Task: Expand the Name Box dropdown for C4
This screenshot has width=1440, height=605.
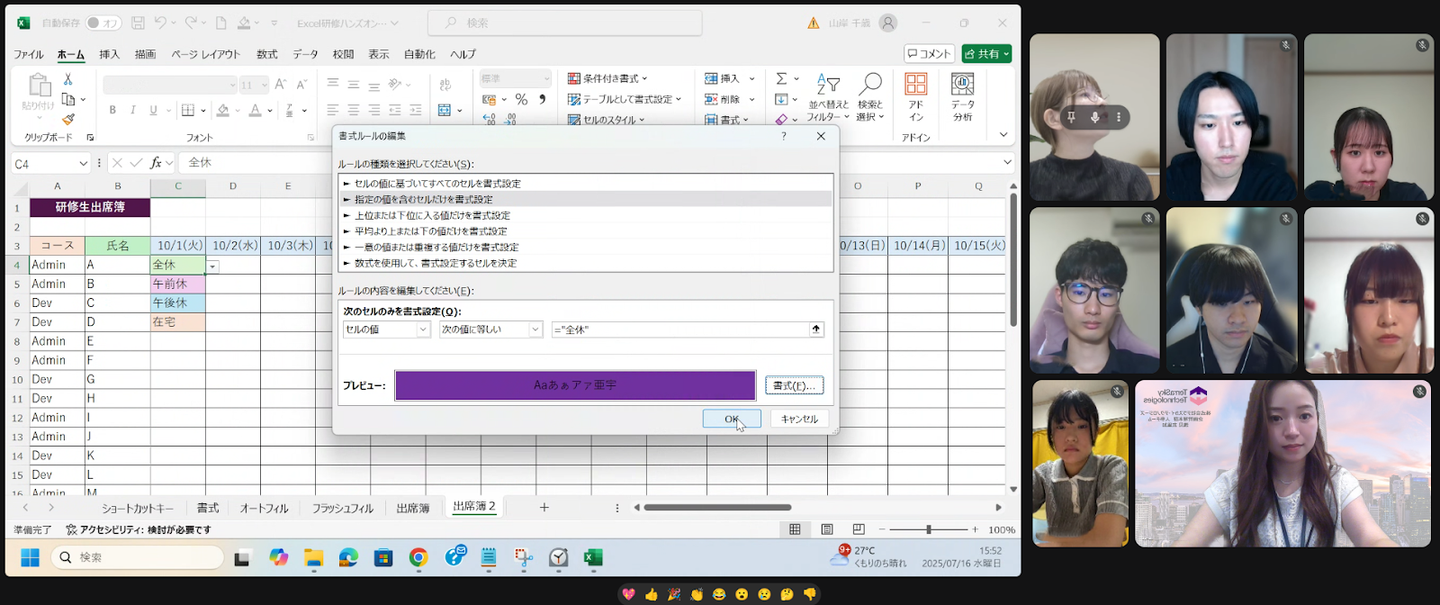Action: 83,163
